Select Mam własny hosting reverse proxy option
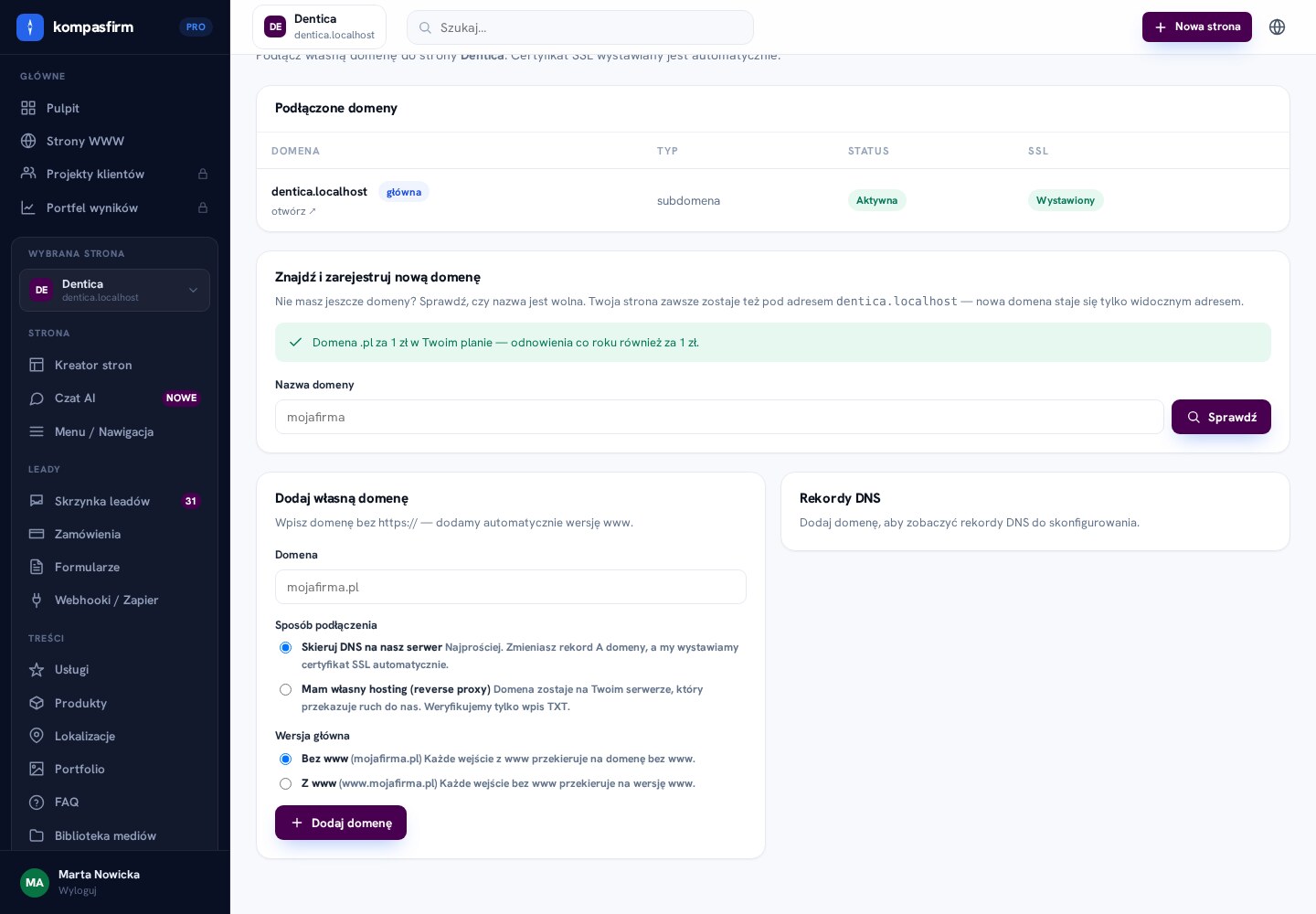The width and height of the screenshot is (1316, 914). [285, 690]
